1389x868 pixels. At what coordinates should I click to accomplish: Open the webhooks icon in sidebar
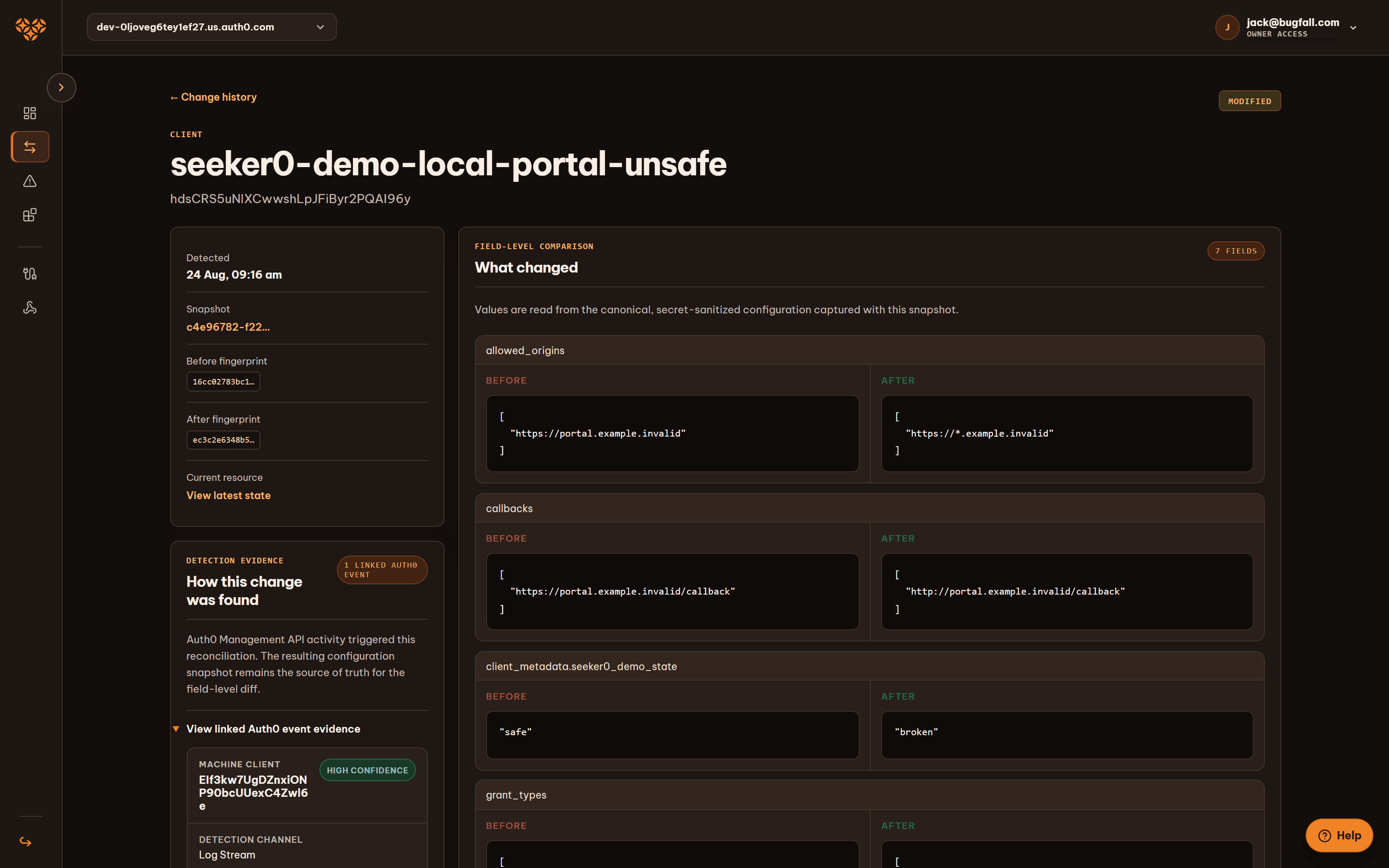(30, 308)
